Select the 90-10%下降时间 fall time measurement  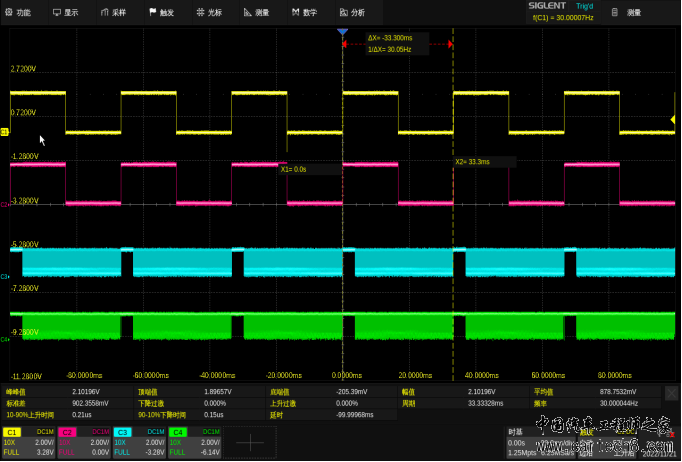[200, 415]
